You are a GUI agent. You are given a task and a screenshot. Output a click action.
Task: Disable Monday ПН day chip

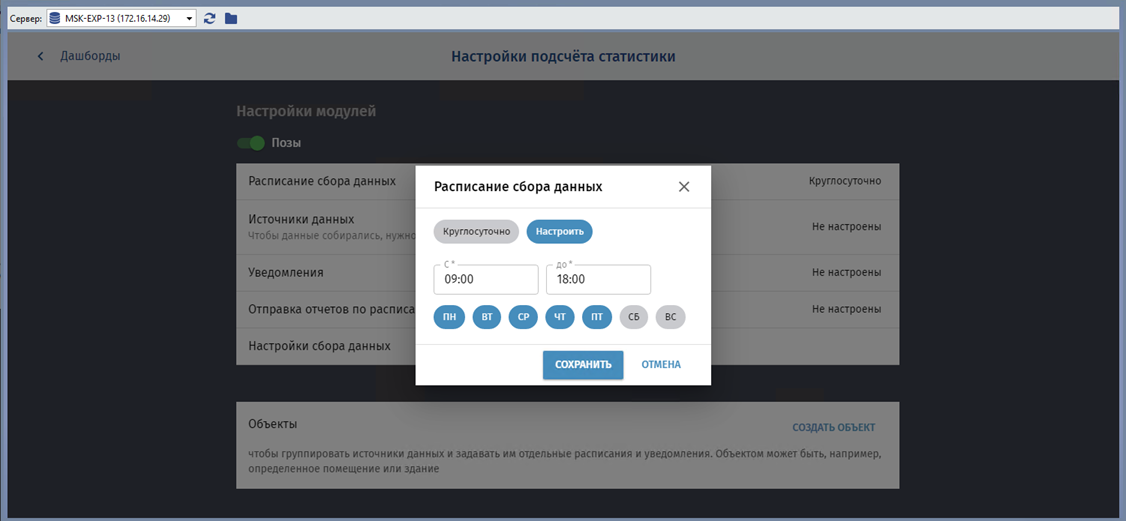450,318
